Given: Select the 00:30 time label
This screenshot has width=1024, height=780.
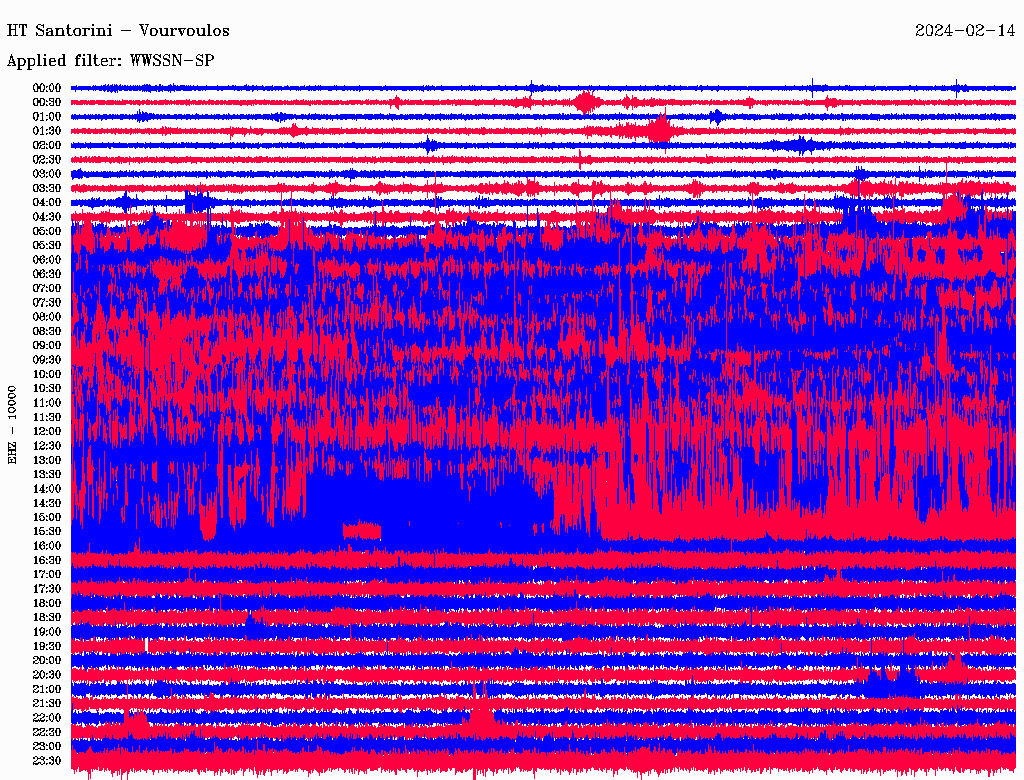Looking at the screenshot, I should pos(47,103).
